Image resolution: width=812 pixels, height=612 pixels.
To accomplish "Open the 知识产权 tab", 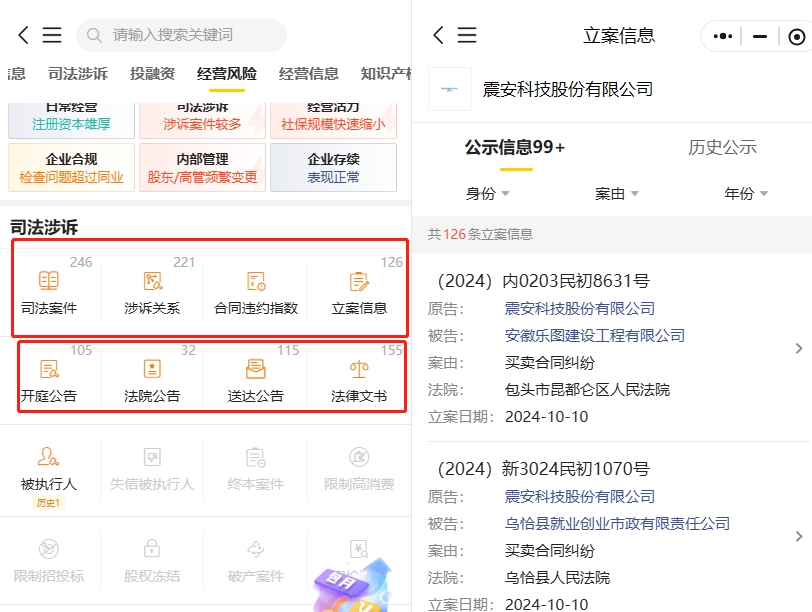I will [386, 74].
